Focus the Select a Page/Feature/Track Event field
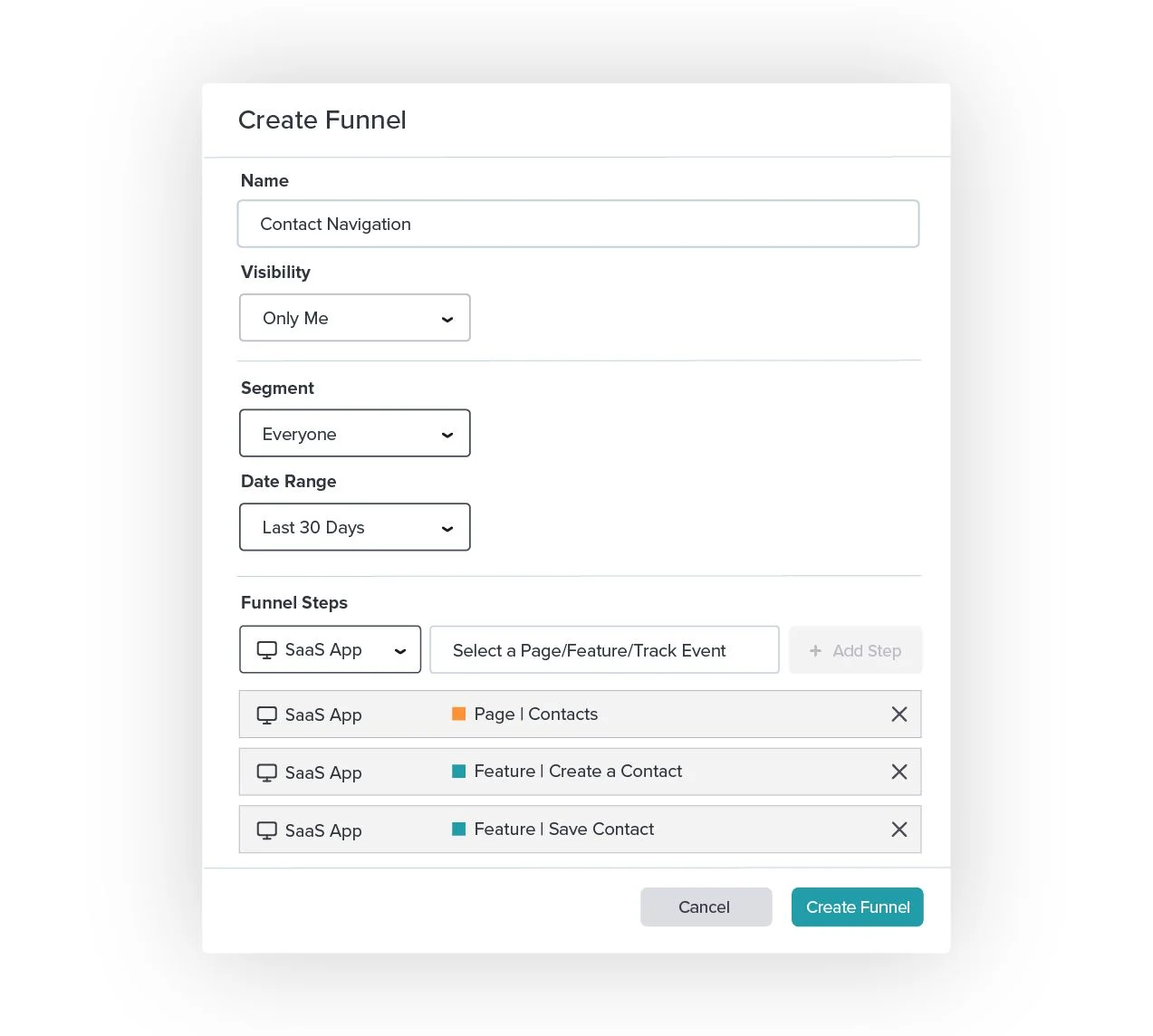This screenshot has height=1036, width=1153. [x=603, y=650]
